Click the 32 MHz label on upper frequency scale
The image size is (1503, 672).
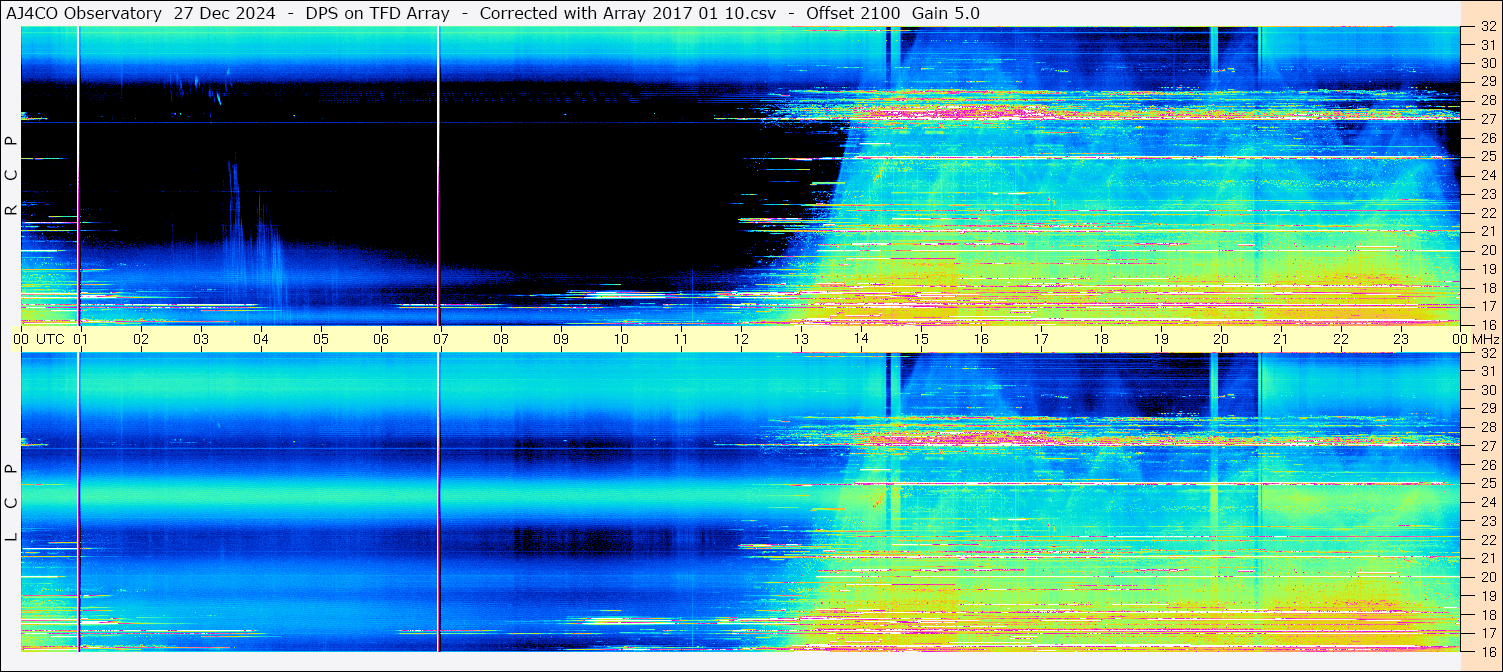coord(1488,27)
